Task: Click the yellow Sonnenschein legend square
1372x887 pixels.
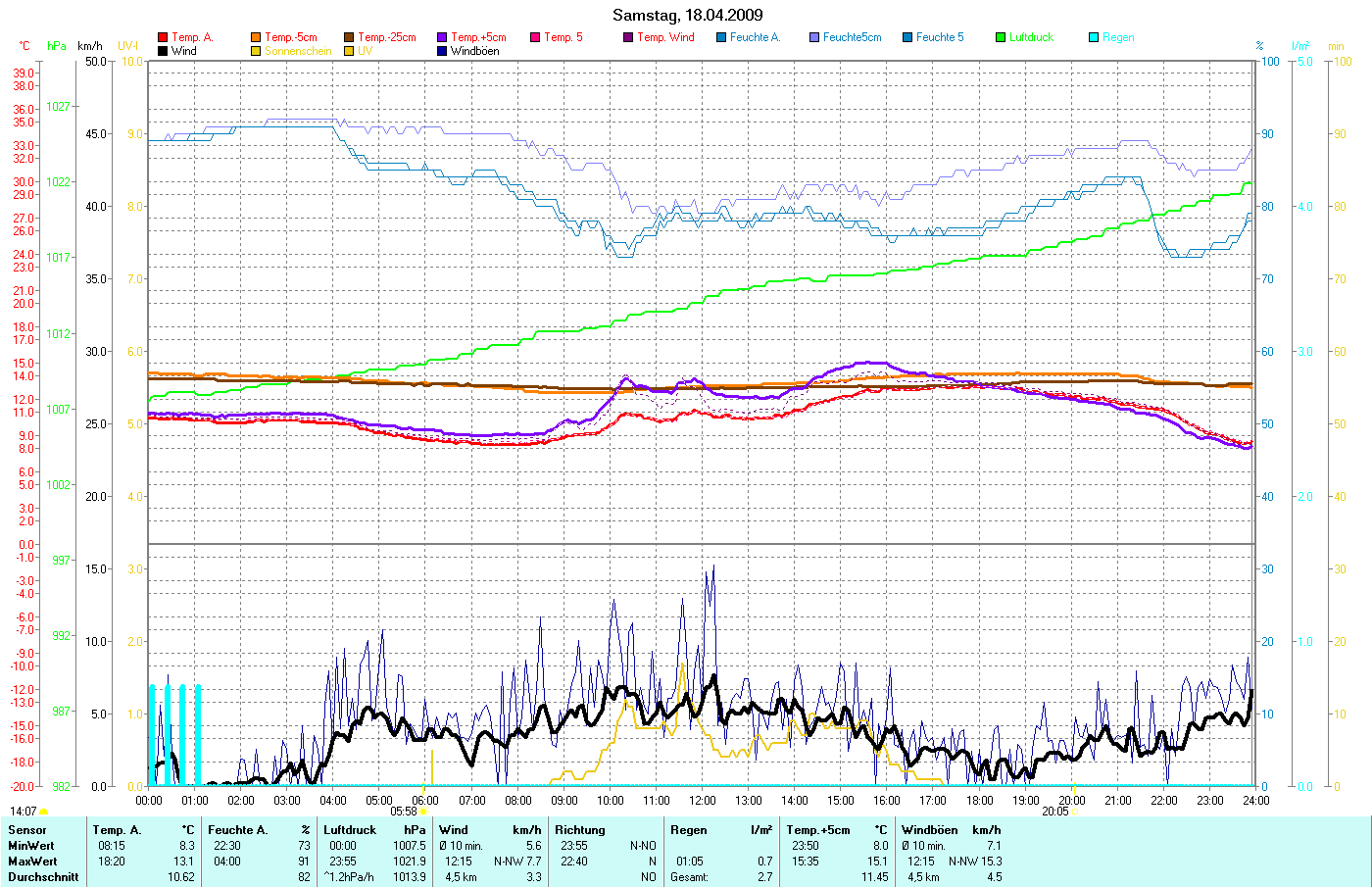Action: [256, 51]
